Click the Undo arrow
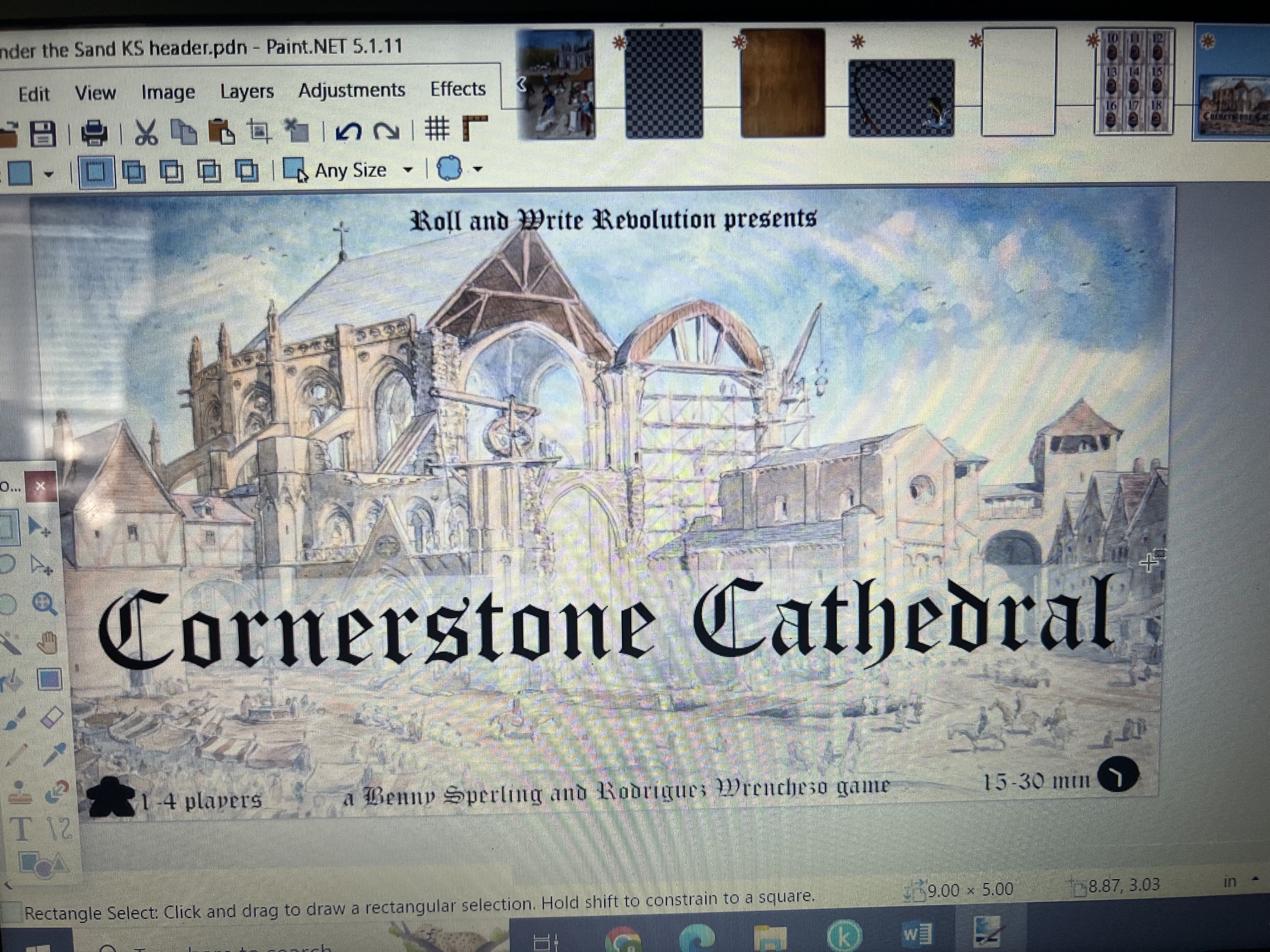The width and height of the screenshot is (1270, 952). pos(348,131)
